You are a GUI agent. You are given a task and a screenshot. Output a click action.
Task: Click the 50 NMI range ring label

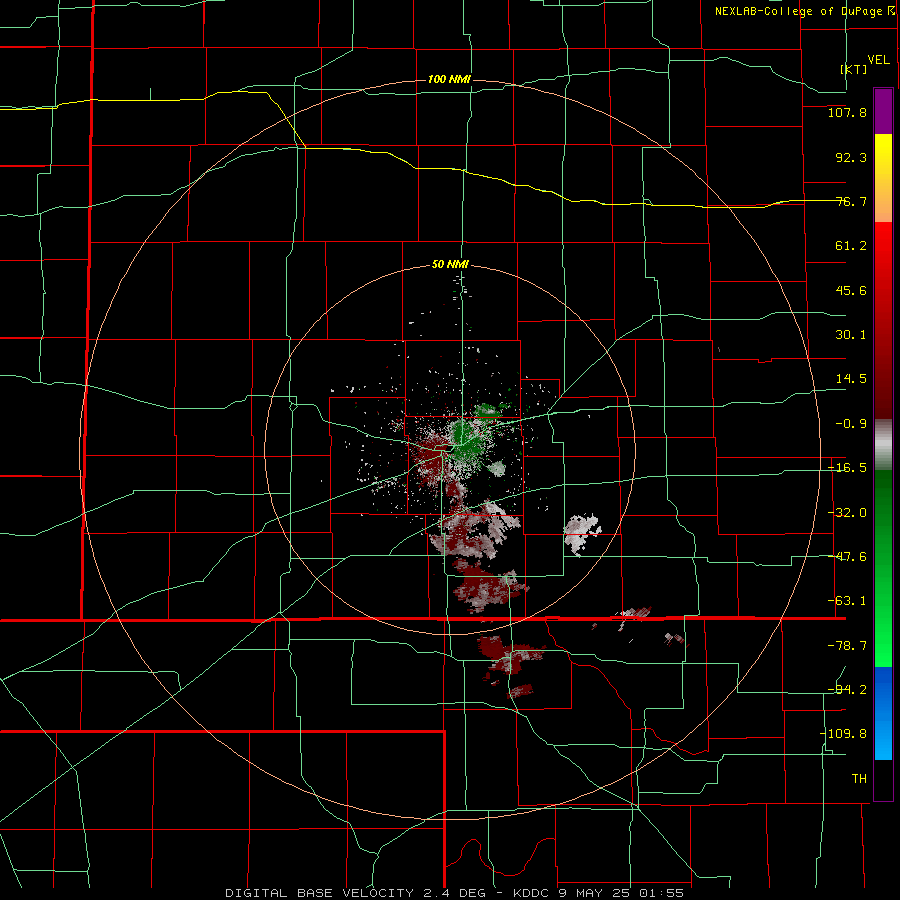[x=450, y=265]
